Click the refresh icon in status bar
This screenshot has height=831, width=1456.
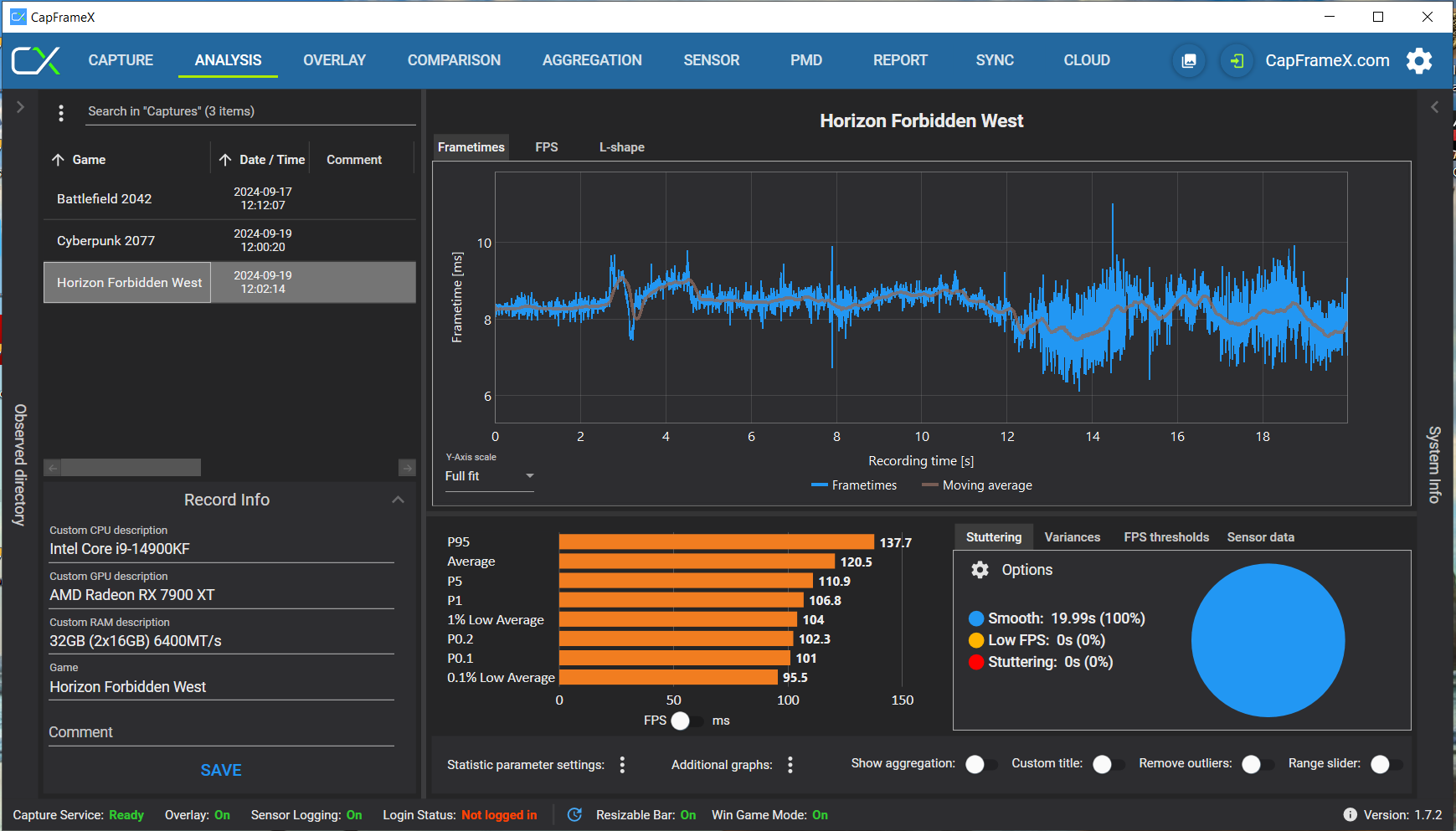click(x=574, y=815)
